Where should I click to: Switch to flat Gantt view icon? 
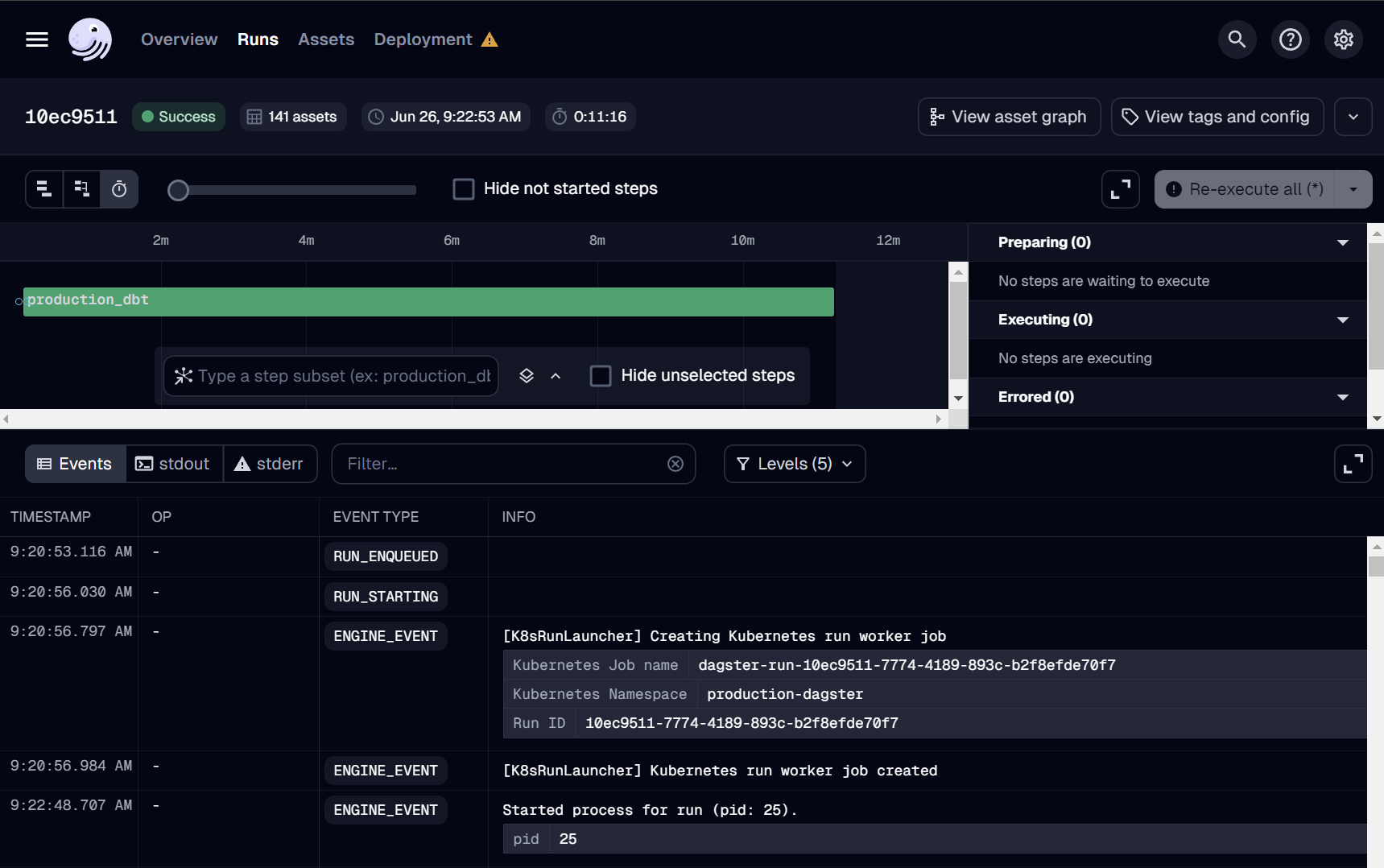(44, 189)
